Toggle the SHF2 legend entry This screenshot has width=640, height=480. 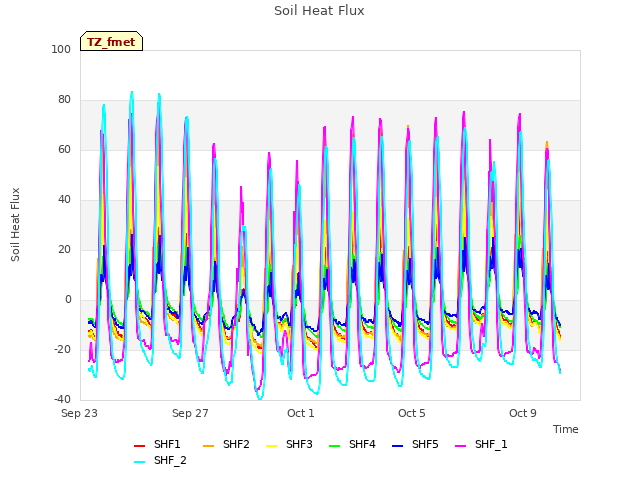click(x=226, y=444)
